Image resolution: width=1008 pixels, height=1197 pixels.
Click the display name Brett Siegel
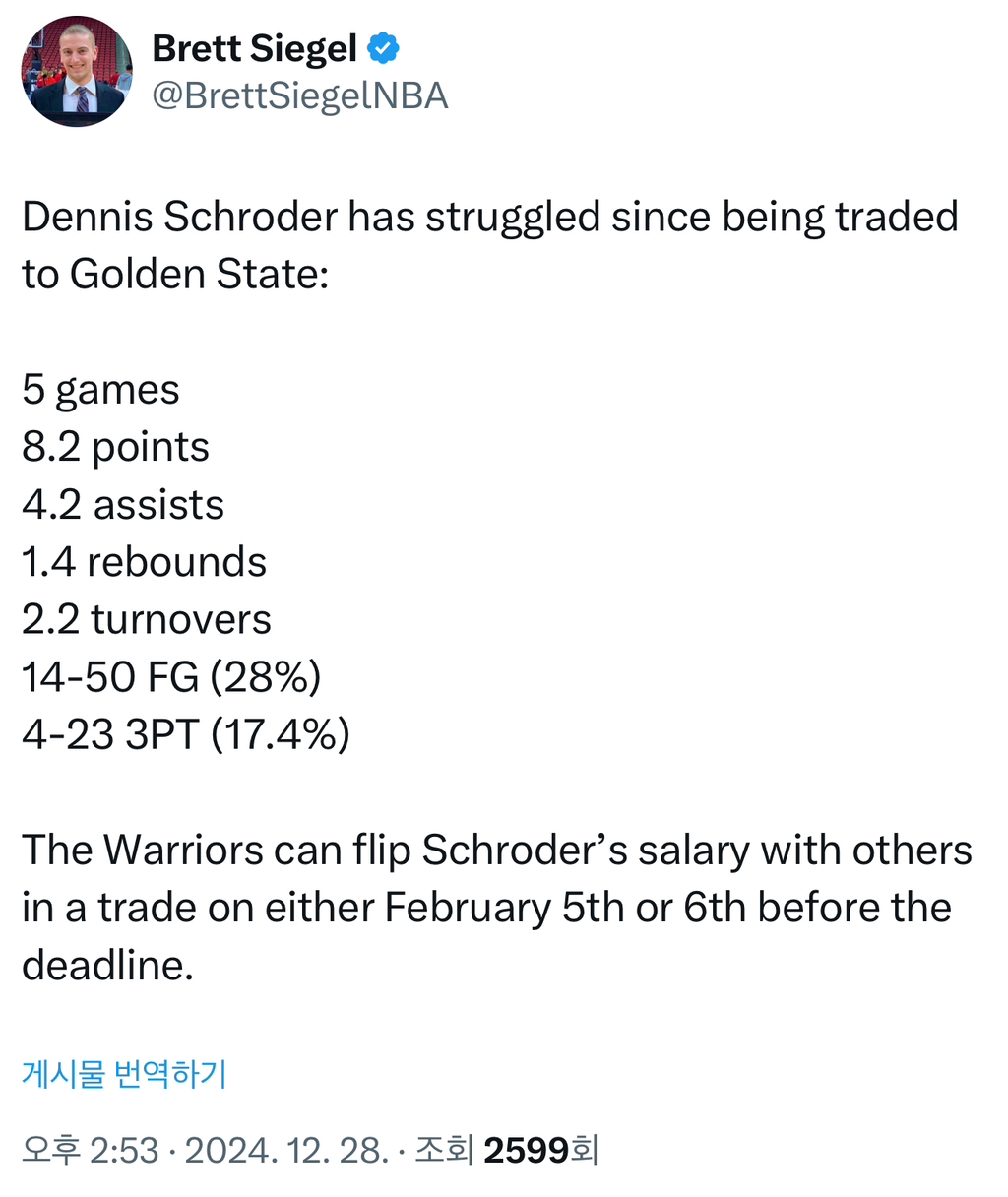click(x=254, y=47)
